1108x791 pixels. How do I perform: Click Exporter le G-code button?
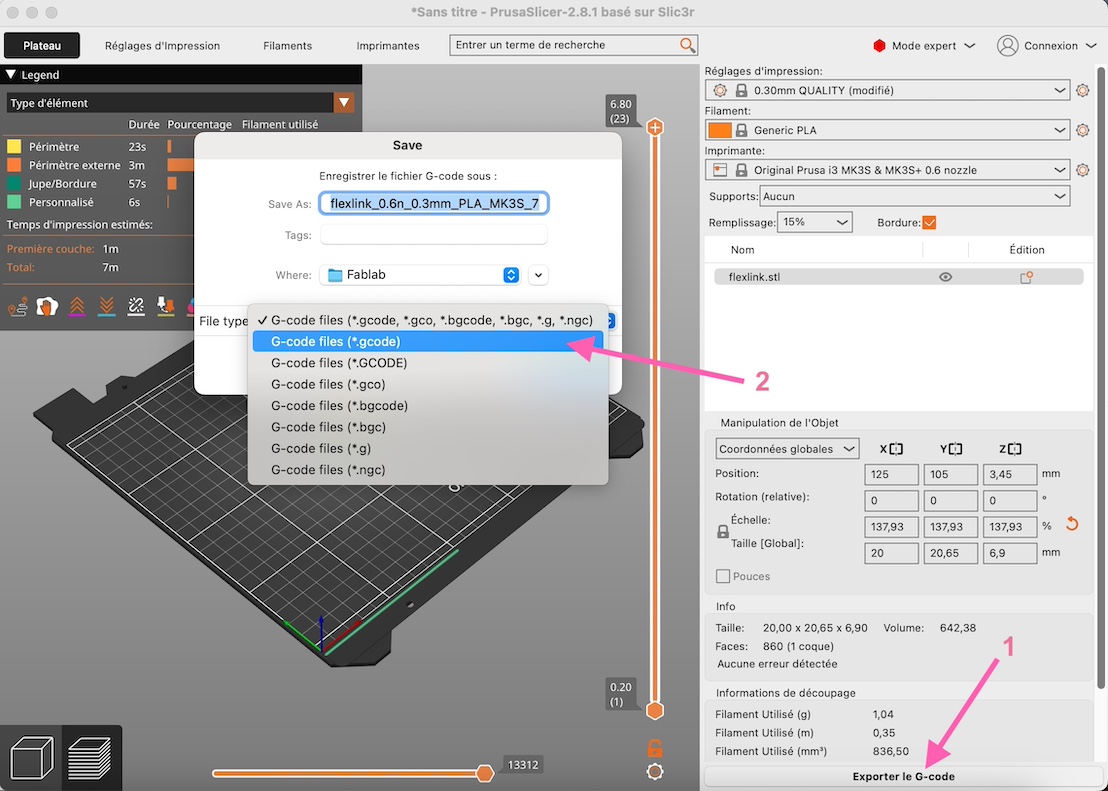tap(903, 776)
